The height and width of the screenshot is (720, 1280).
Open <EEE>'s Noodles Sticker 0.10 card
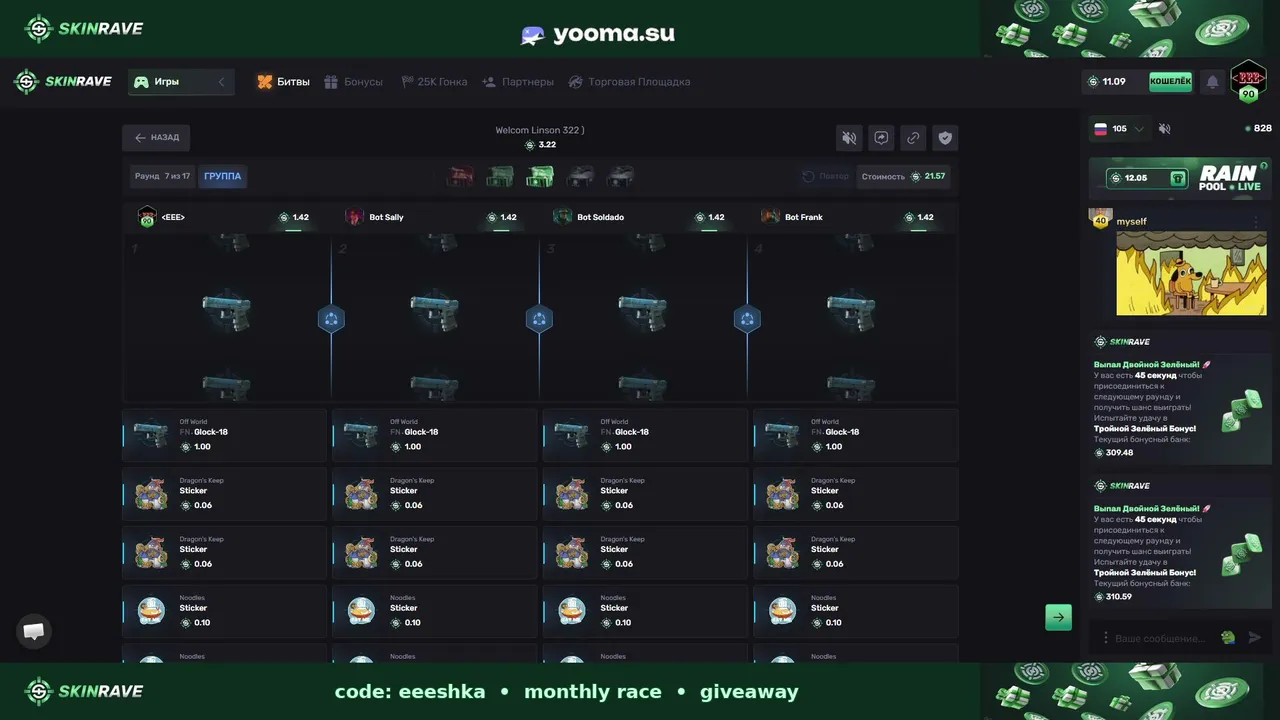coord(224,611)
